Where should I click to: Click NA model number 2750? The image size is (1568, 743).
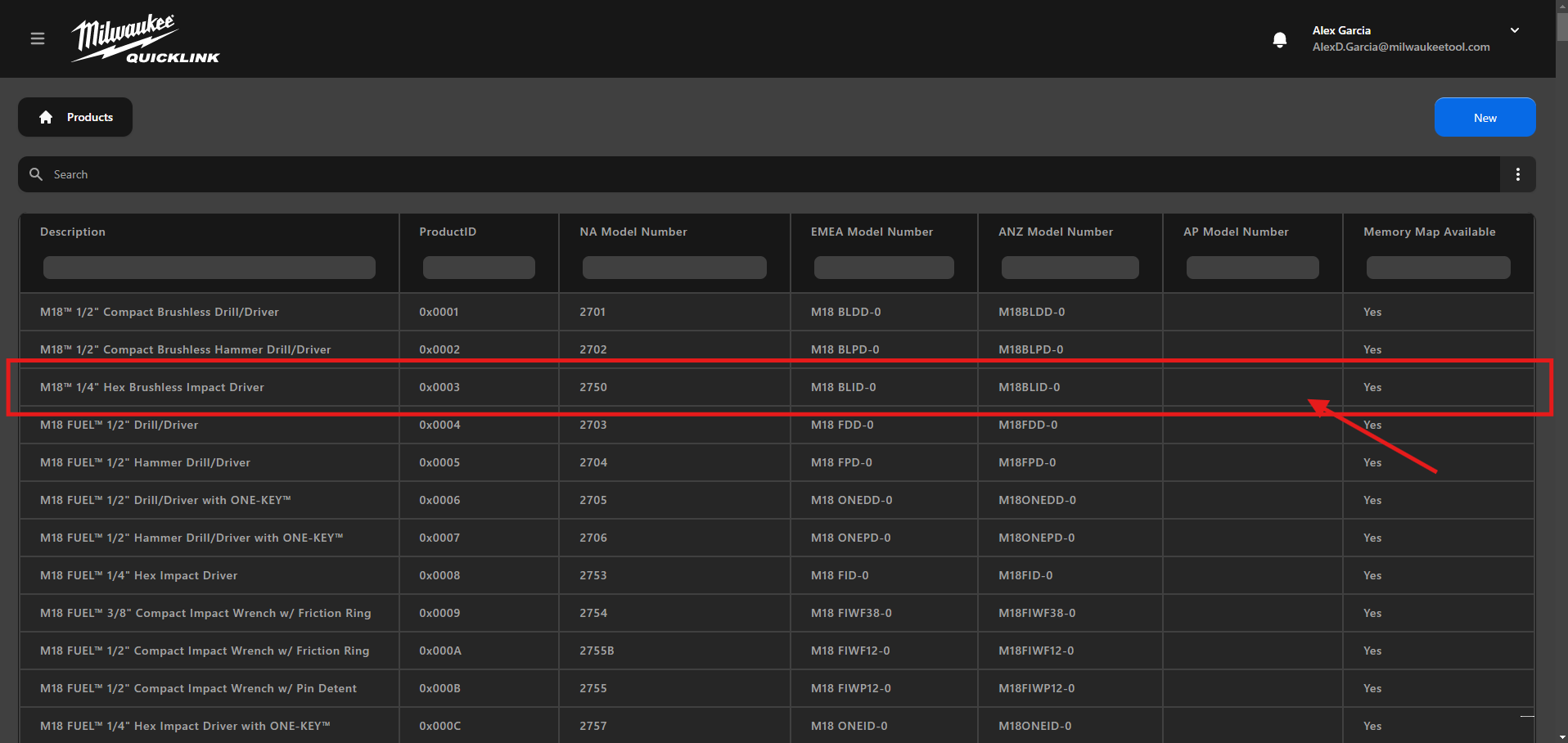click(x=593, y=387)
